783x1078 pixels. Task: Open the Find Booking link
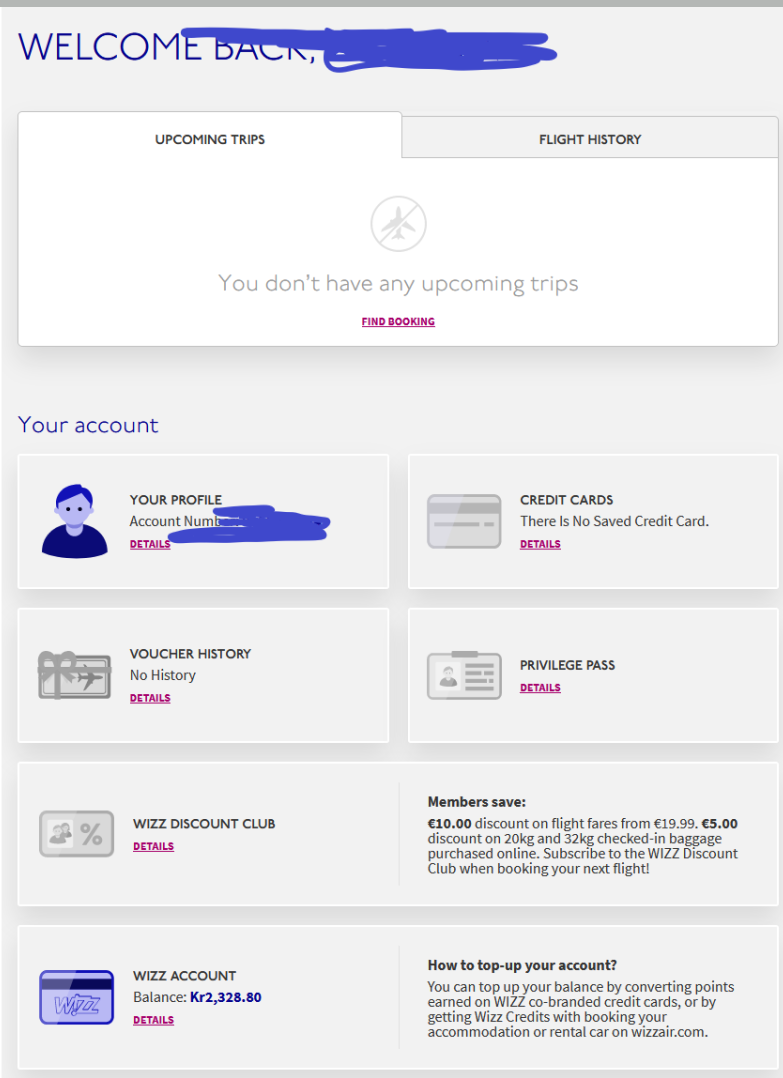pos(398,322)
